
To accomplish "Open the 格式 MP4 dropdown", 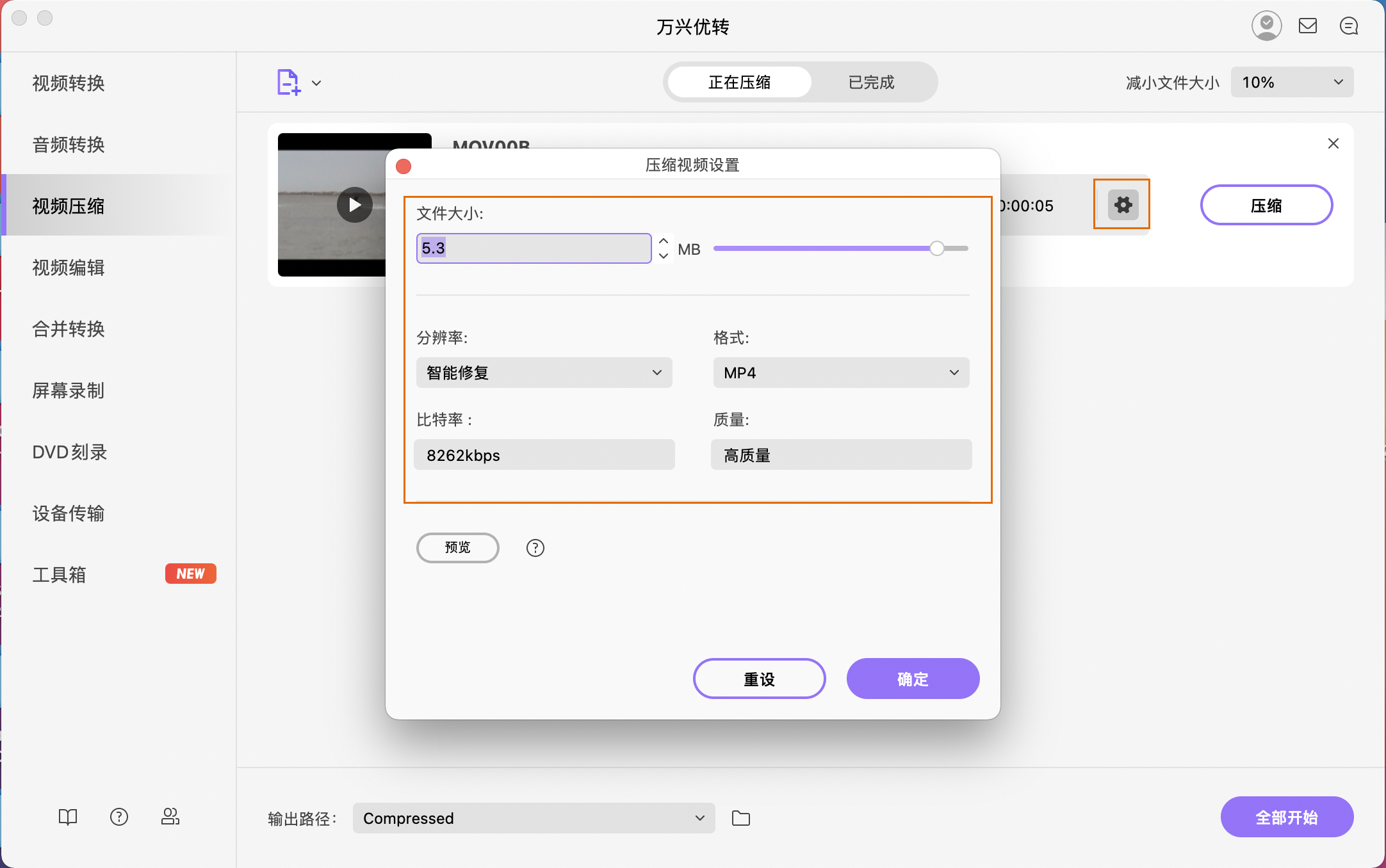I will coord(840,373).
